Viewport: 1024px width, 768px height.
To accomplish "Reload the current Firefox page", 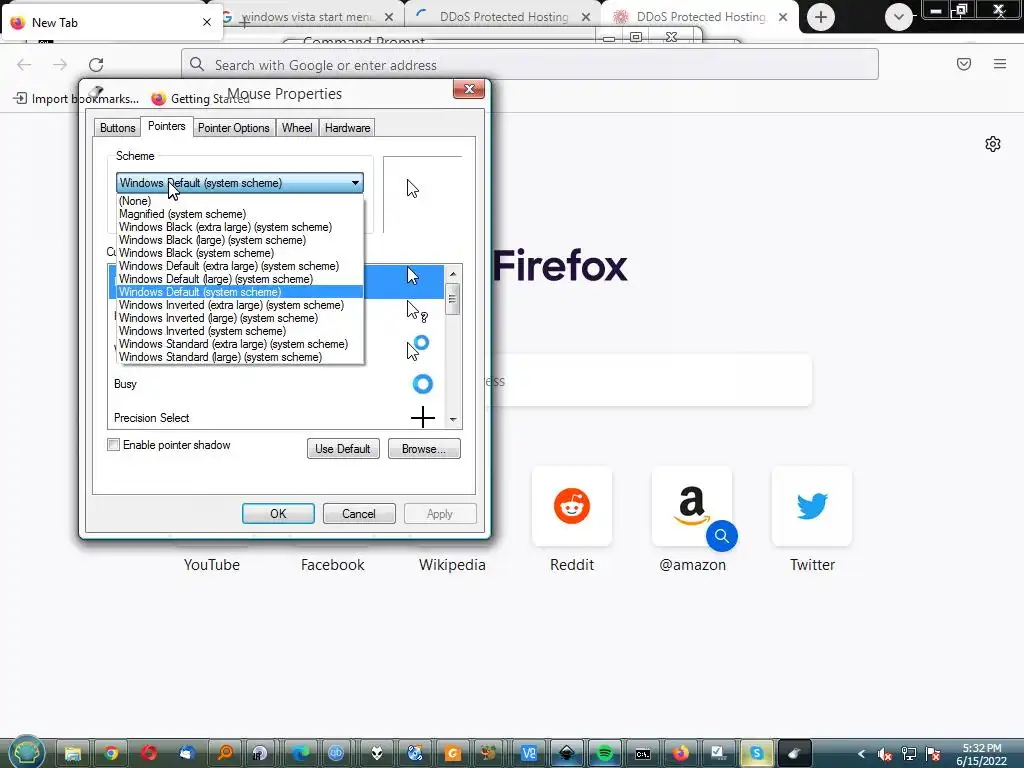I will pyautogui.click(x=96, y=65).
